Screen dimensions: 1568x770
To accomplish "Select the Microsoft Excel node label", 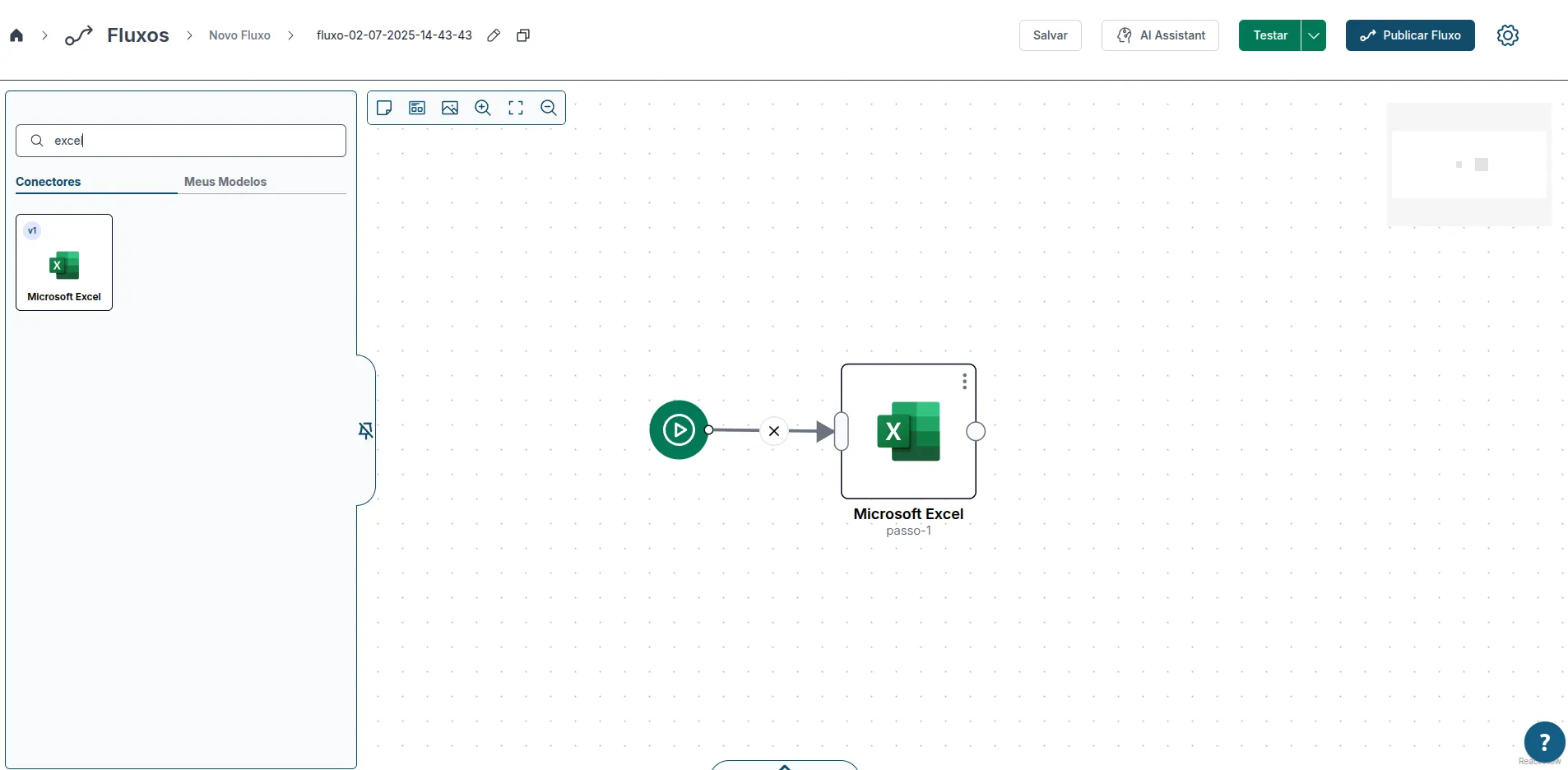I will [x=908, y=514].
